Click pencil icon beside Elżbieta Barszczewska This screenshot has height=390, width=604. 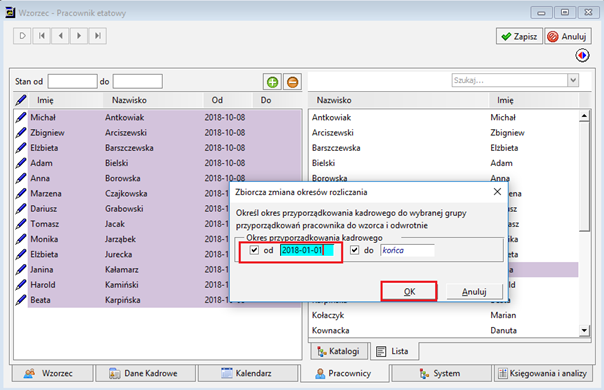21,148
